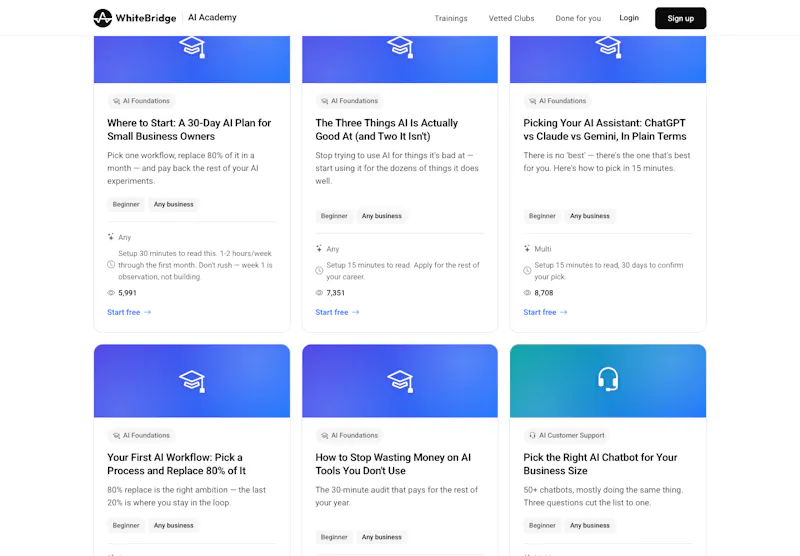Click the Any business tag on the Picking Your AI Assistant card
The width and height of the screenshot is (800, 556).
click(590, 216)
